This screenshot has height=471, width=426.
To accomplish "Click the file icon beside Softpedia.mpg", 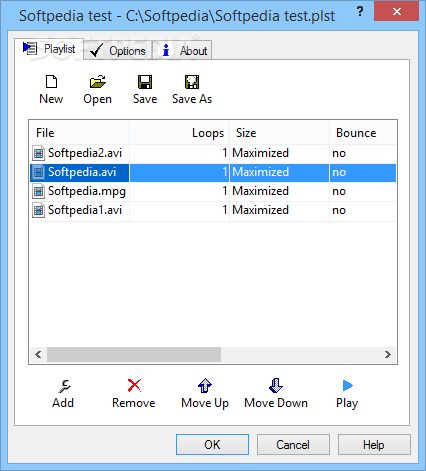I will 39,191.
